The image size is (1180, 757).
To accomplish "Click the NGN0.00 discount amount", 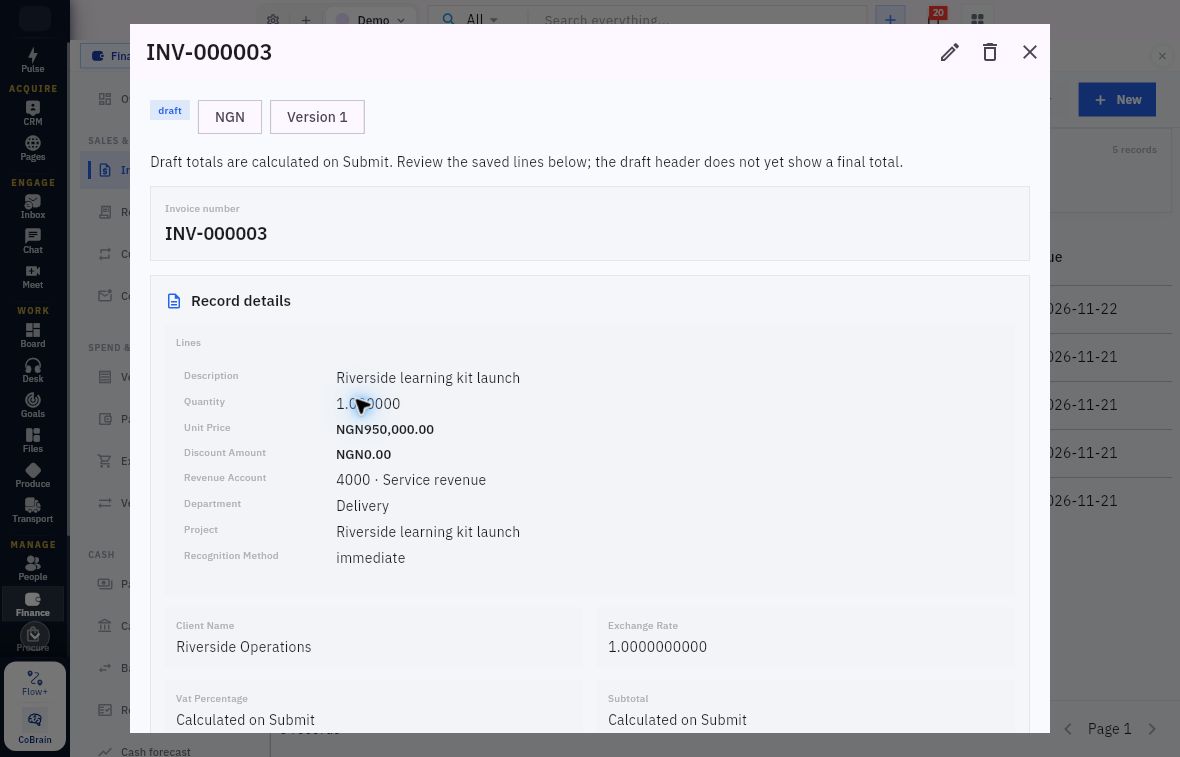I will click(363, 455).
